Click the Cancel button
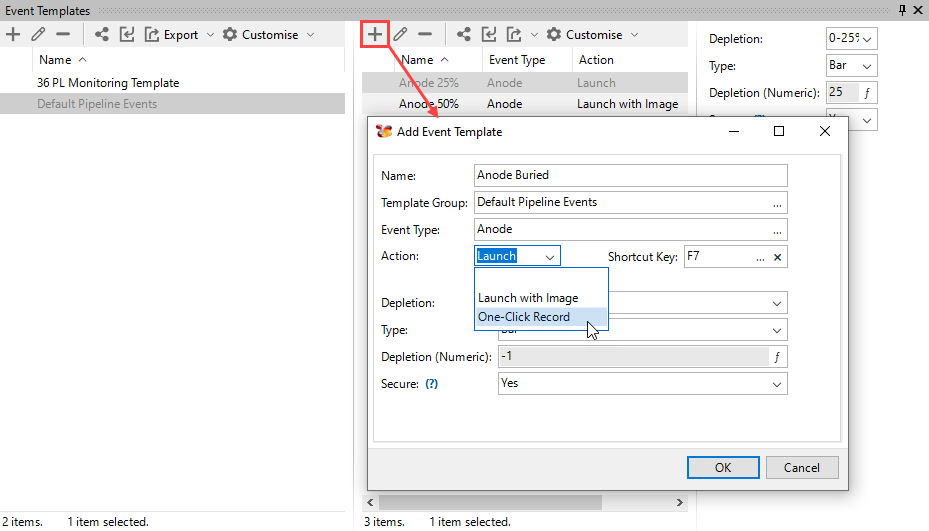 pyautogui.click(x=802, y=468)
